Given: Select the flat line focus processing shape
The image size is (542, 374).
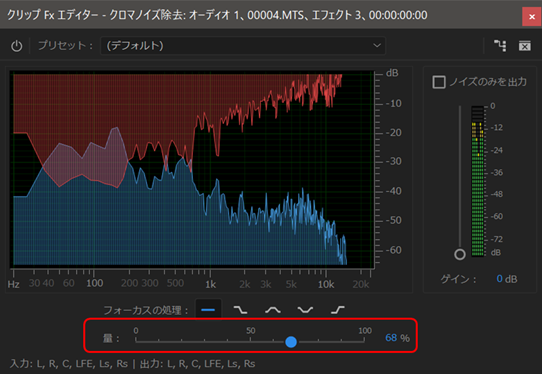Looking at the screenshot, I should point(208,310).
